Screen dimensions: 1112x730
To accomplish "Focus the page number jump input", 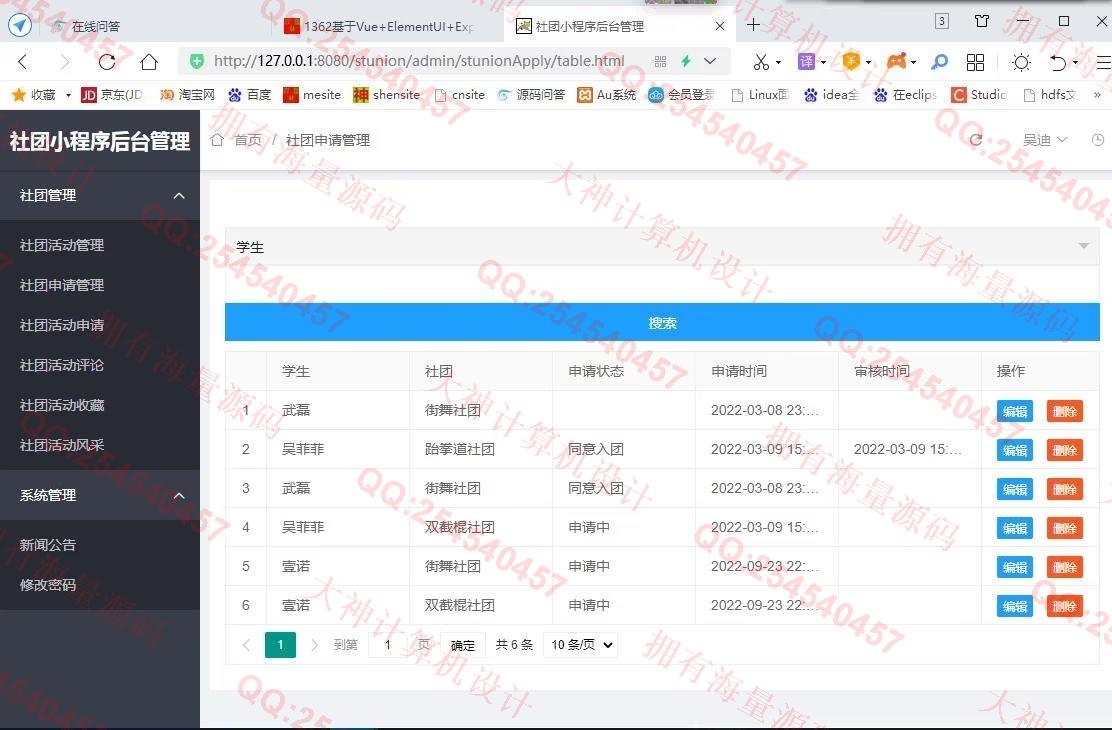I will click(x=388, y=645).
